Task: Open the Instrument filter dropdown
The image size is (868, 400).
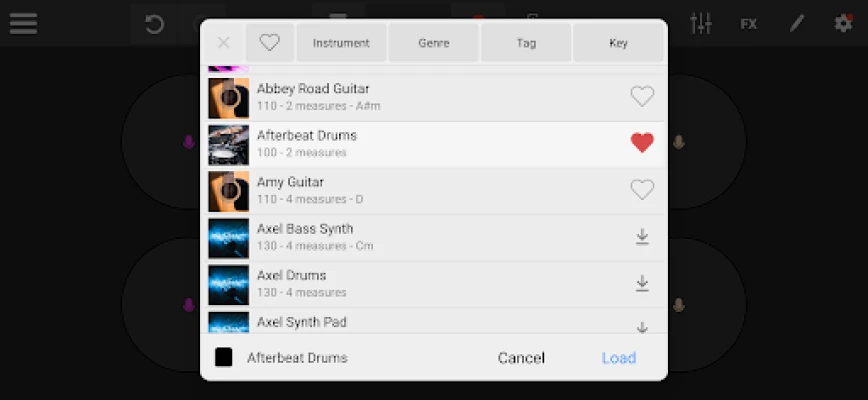Action: (341, 43)
